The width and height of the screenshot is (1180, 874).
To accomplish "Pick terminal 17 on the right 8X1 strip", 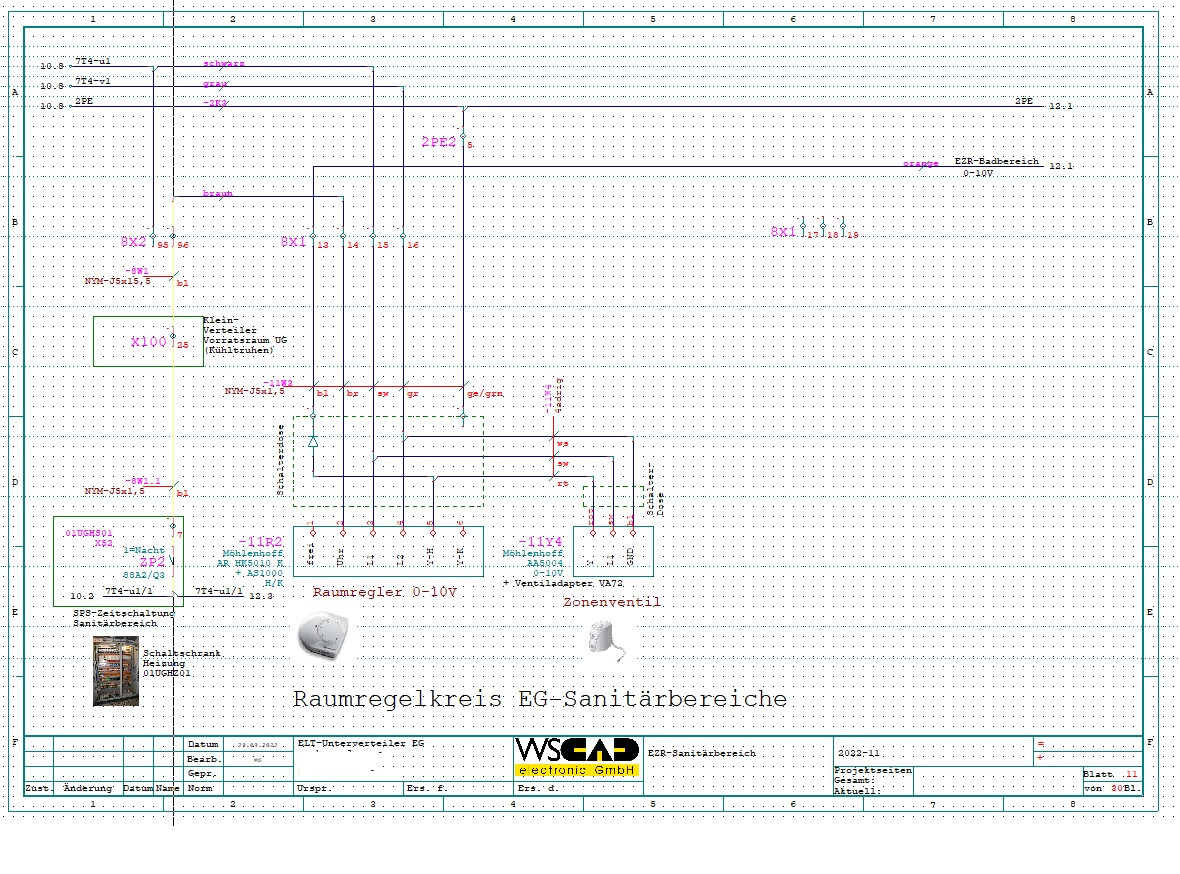I will 804,226.
